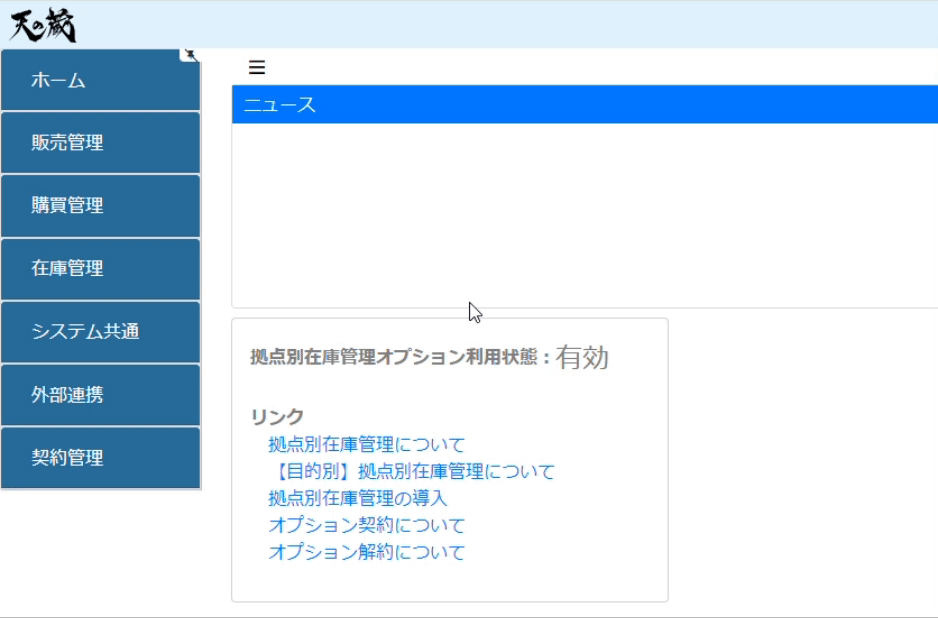Open the 販売管理 menu in the sidebar
938x618 pixels.
[68, 141]
